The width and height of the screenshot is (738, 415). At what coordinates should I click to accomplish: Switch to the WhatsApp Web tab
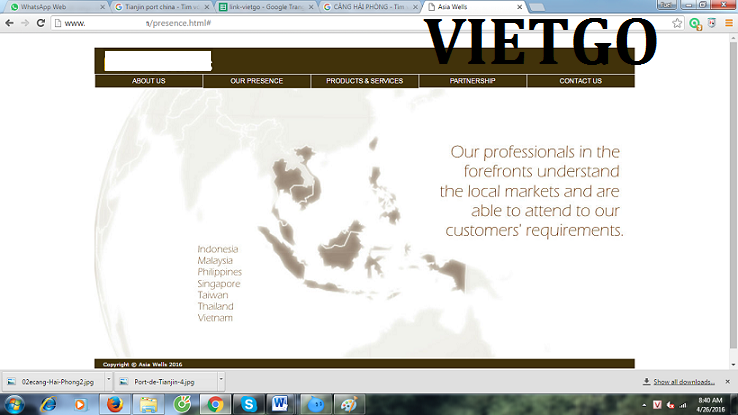pos(54,7)
